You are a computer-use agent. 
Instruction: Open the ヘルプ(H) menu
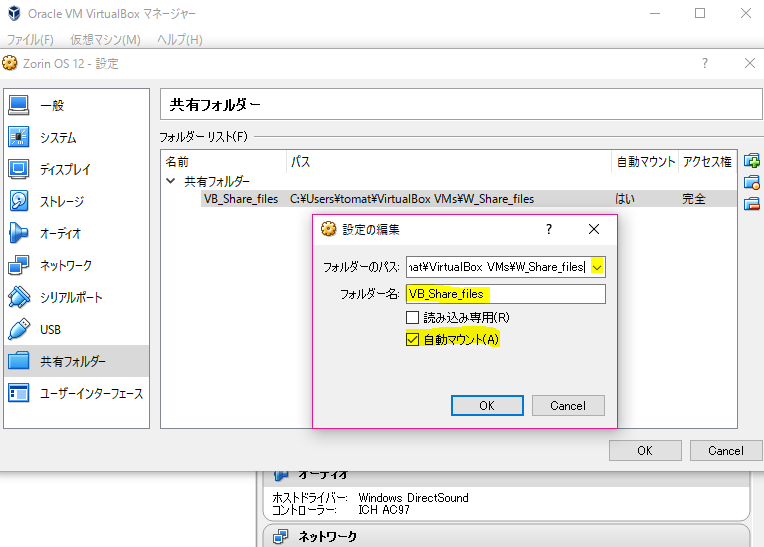[180, 40]
